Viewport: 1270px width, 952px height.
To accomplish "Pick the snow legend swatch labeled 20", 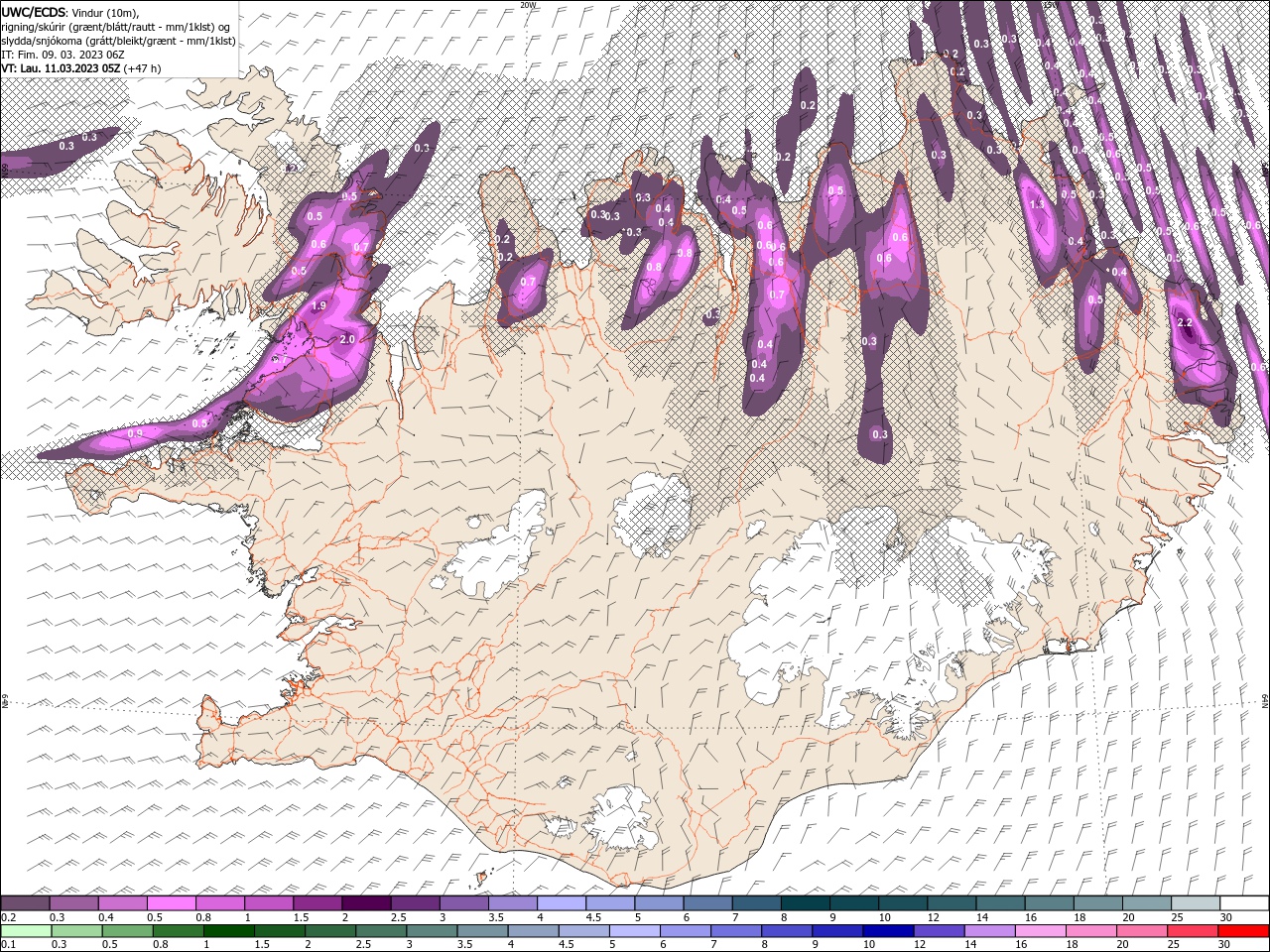I will point(1146,903).
